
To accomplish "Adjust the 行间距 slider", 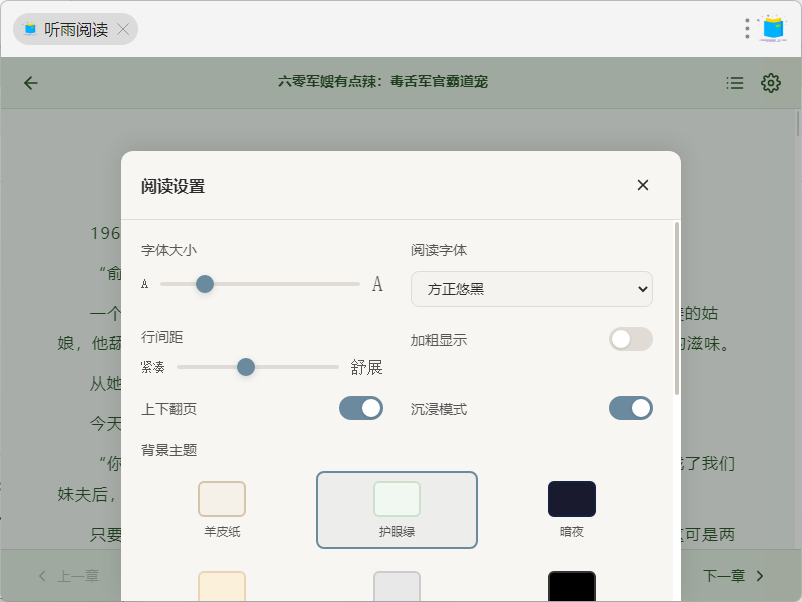I will (x=258, y=367).
